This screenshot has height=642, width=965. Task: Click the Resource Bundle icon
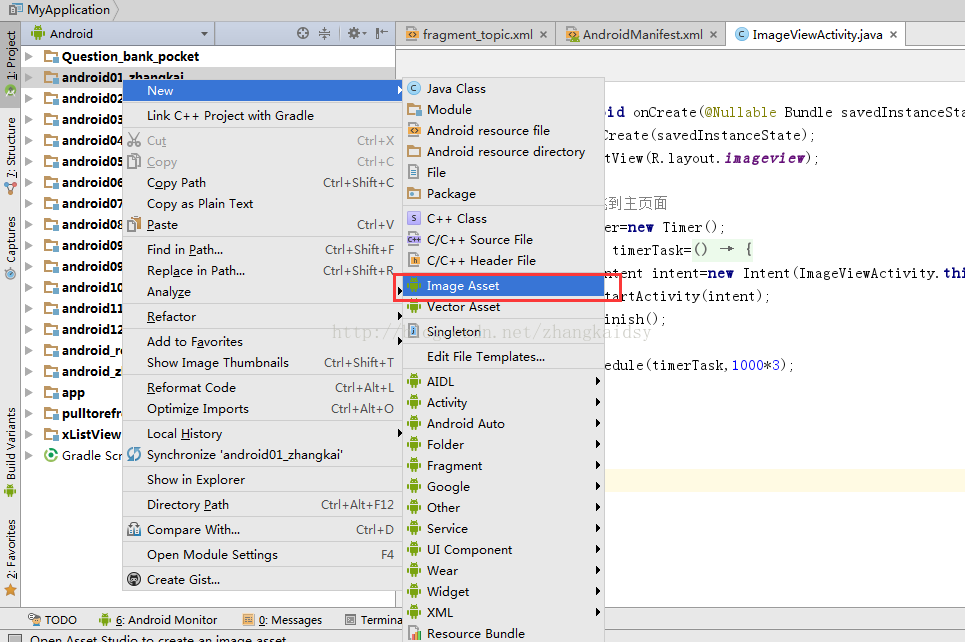click(x=414, y=633)
